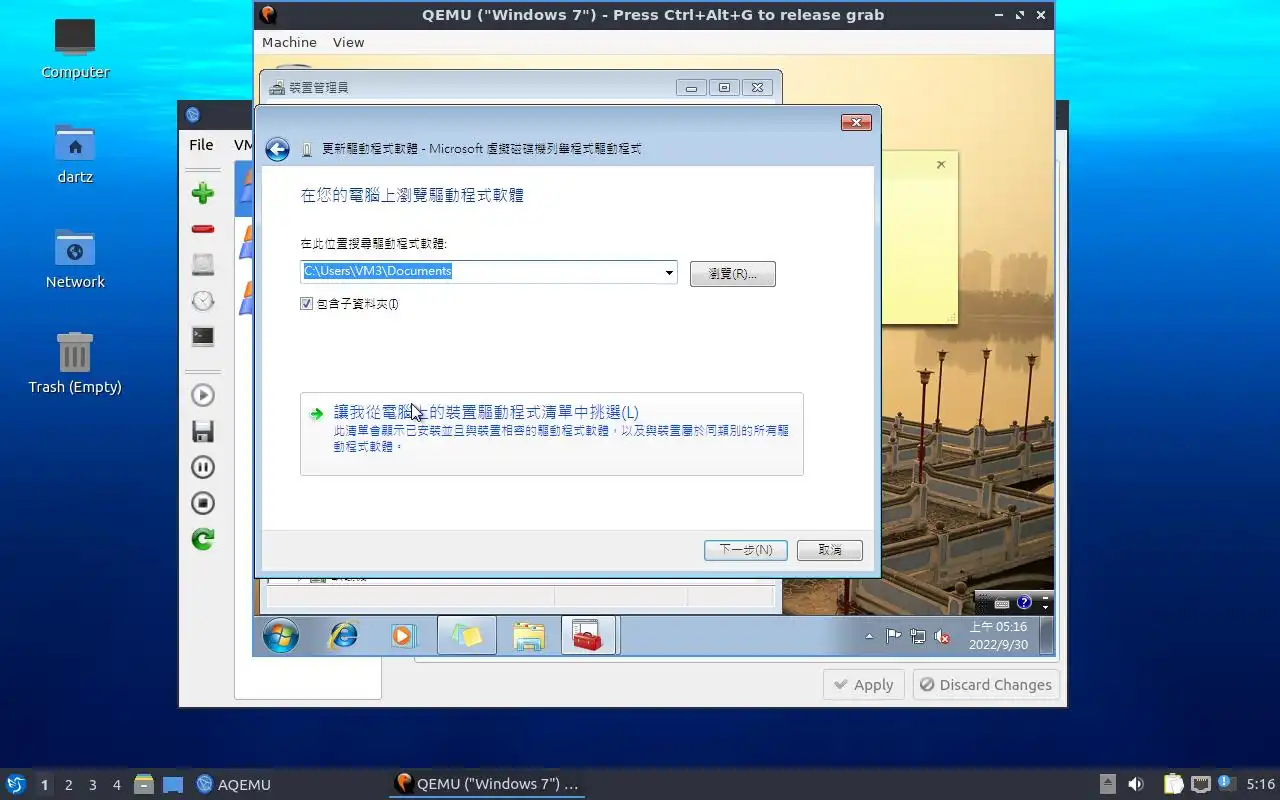The width and height of the screenshot is (1280, 800).
Task: Click Cancel (取消) button in wizard
Action: click(x=830, y=550)
